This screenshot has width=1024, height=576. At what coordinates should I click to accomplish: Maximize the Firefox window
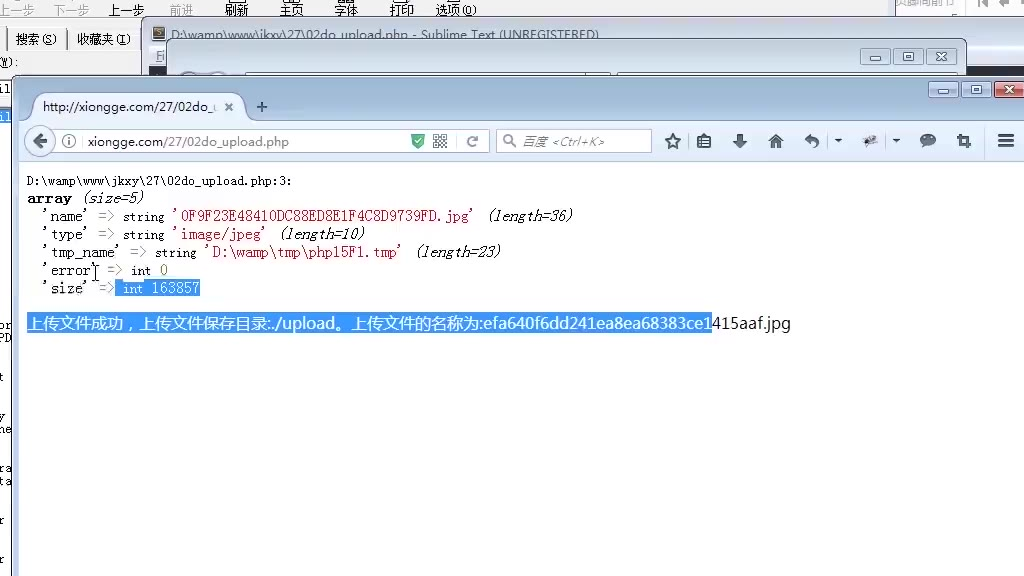[x=976, y=89]
